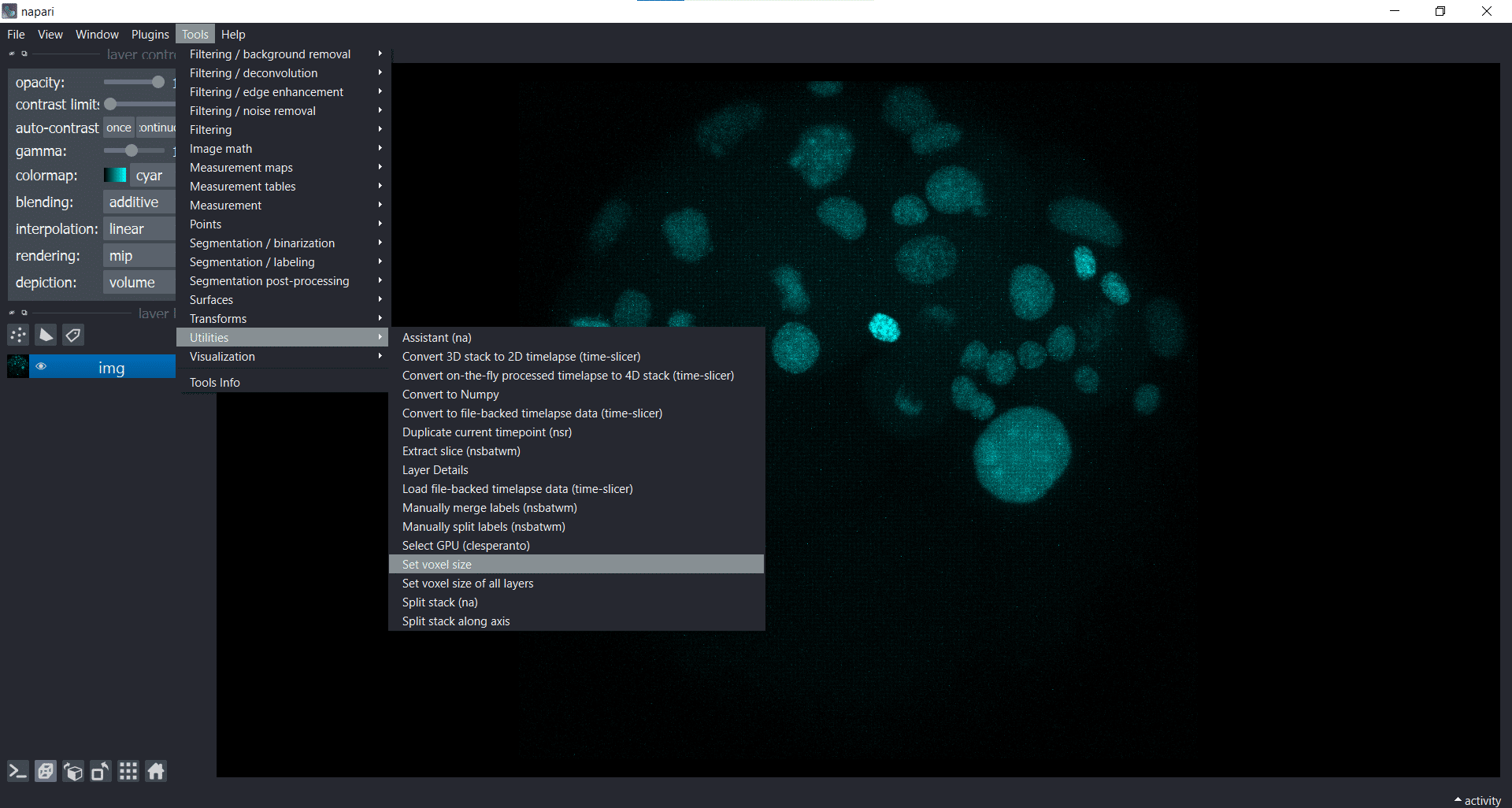Expand the activity panel
Screen dimensions: 1512x808
coord(1477,800)
